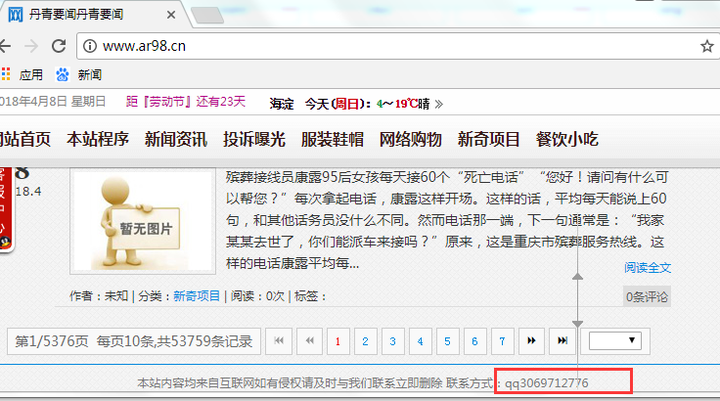Viewport: 720px width, 401px height.
Task: Open the 服装鞋帽 menu item
Action: [332, 139]
